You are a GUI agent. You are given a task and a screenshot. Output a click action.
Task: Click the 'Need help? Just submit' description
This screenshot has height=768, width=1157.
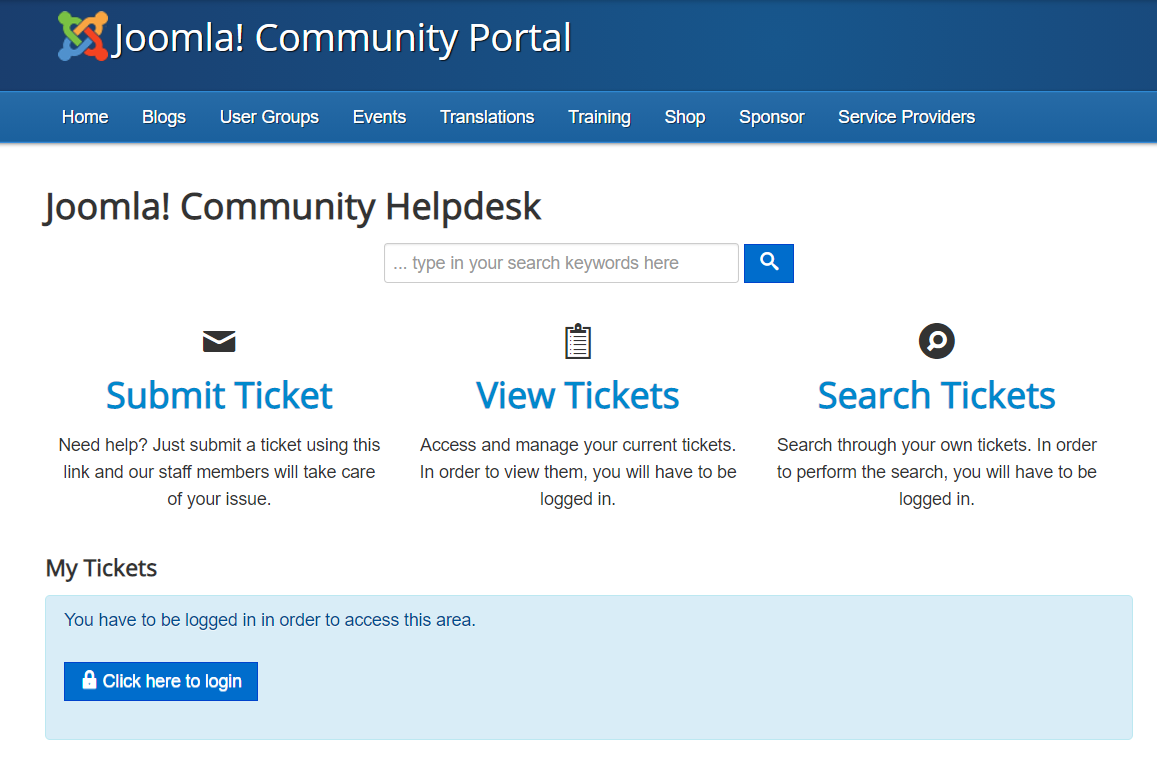click(x=219, y=472)
